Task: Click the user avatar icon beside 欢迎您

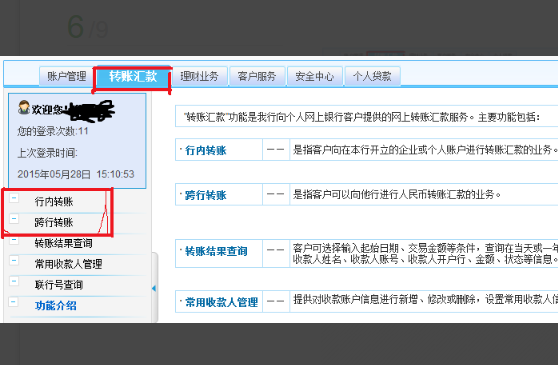Action: (24, 107)
